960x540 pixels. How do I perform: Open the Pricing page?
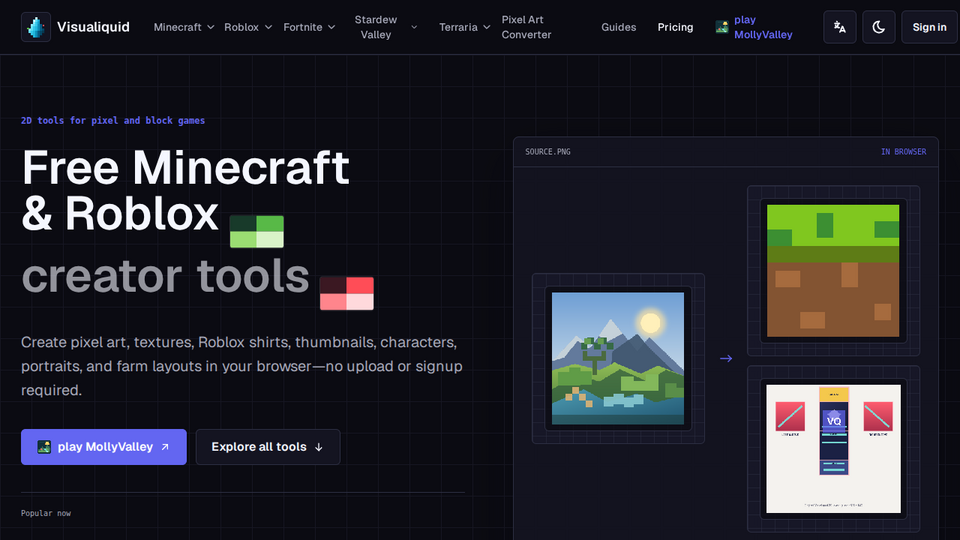pos(675,27)
